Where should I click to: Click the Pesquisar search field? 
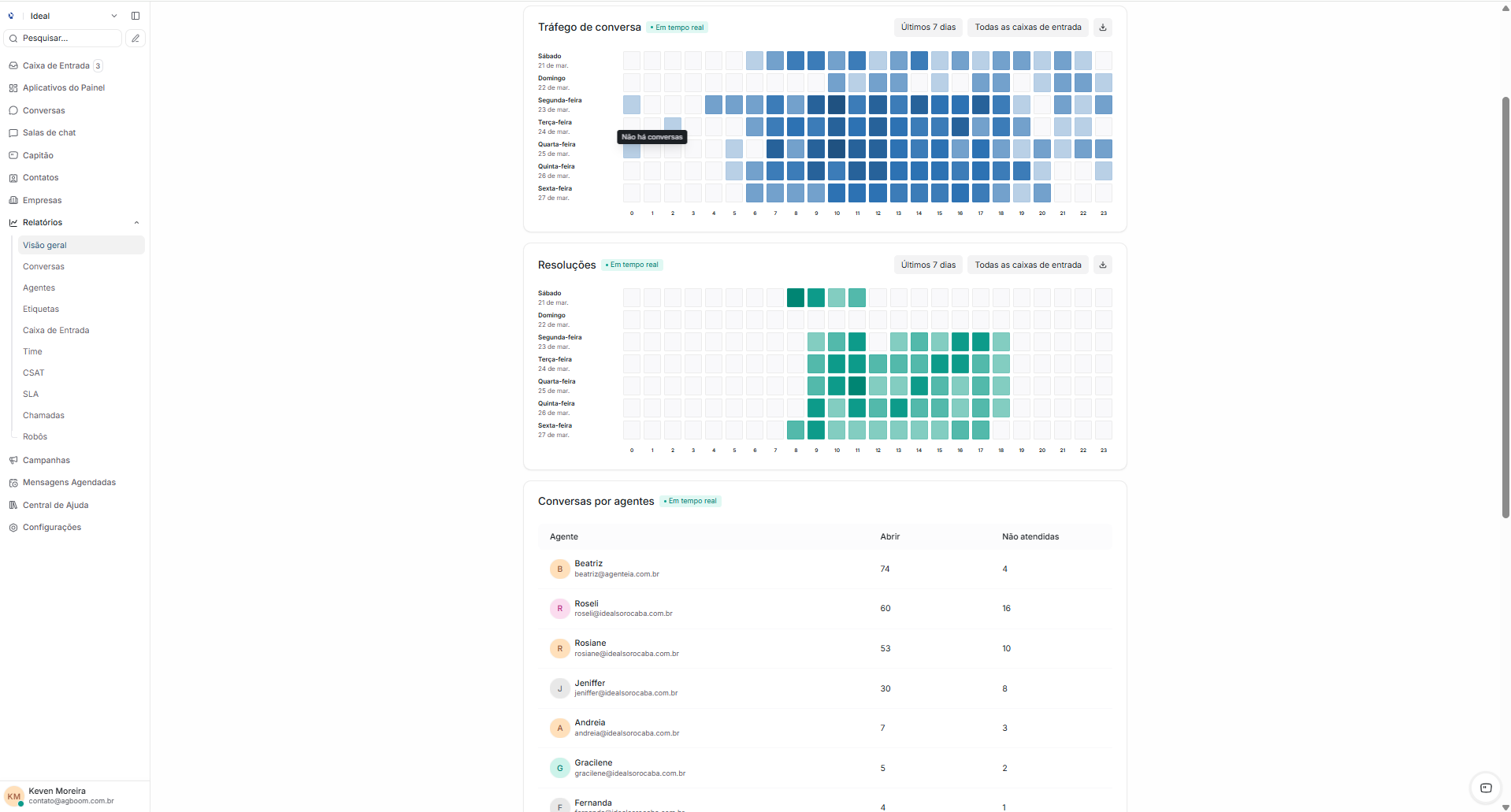pos(62,38)
